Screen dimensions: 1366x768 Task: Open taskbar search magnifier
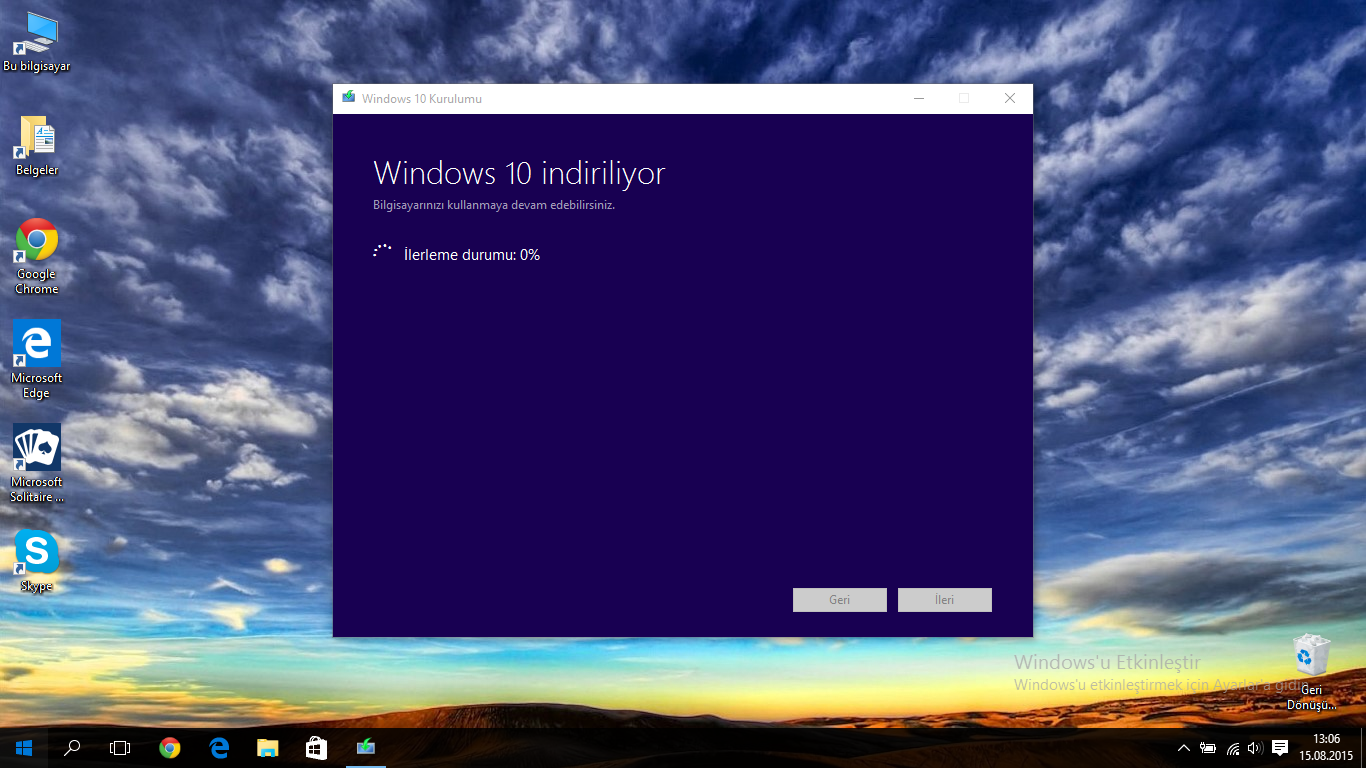coord(72,747)
